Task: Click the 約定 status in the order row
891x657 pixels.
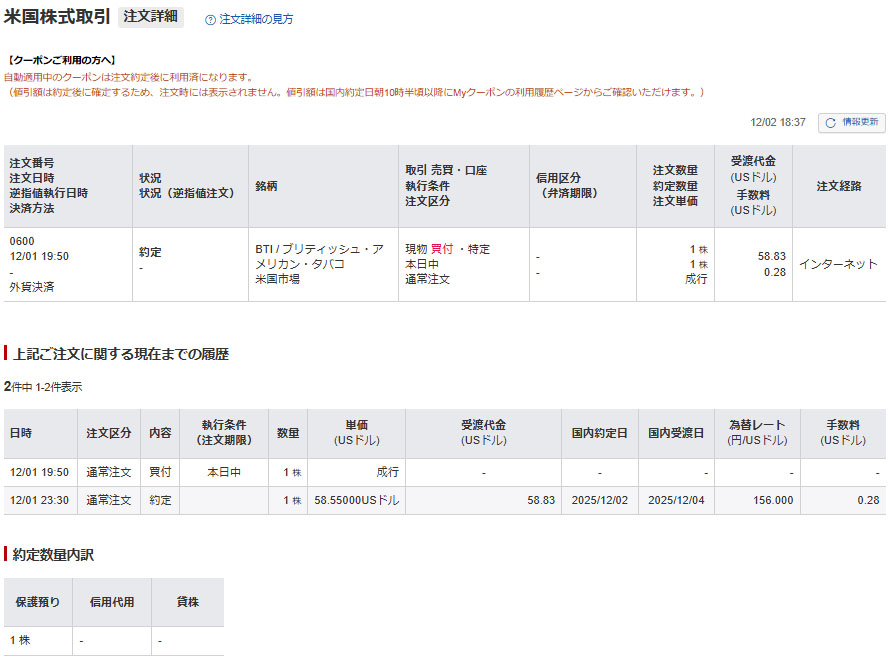Action: [x=149, y=253]
